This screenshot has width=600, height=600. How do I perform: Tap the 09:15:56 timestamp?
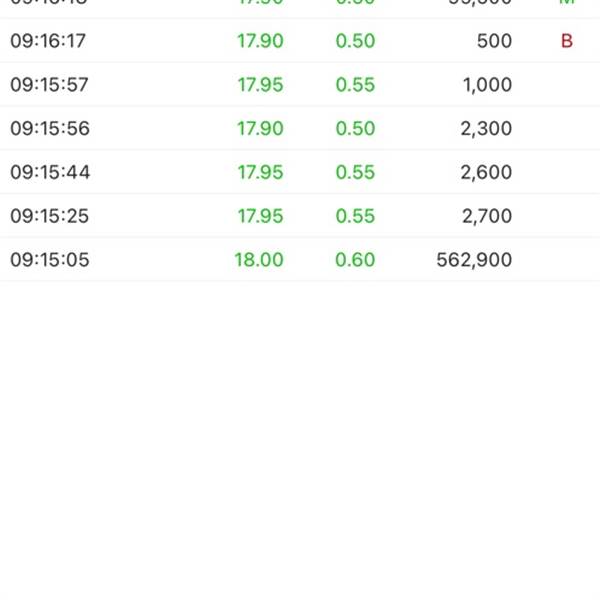(50, 128)
